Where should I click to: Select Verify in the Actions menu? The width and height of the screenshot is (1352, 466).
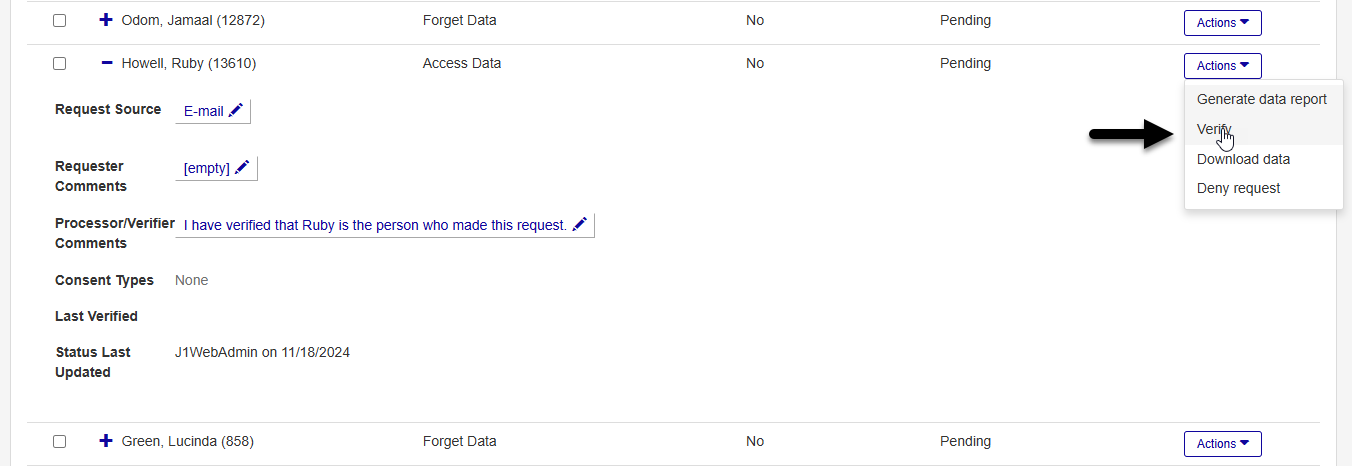point(1213,129)
